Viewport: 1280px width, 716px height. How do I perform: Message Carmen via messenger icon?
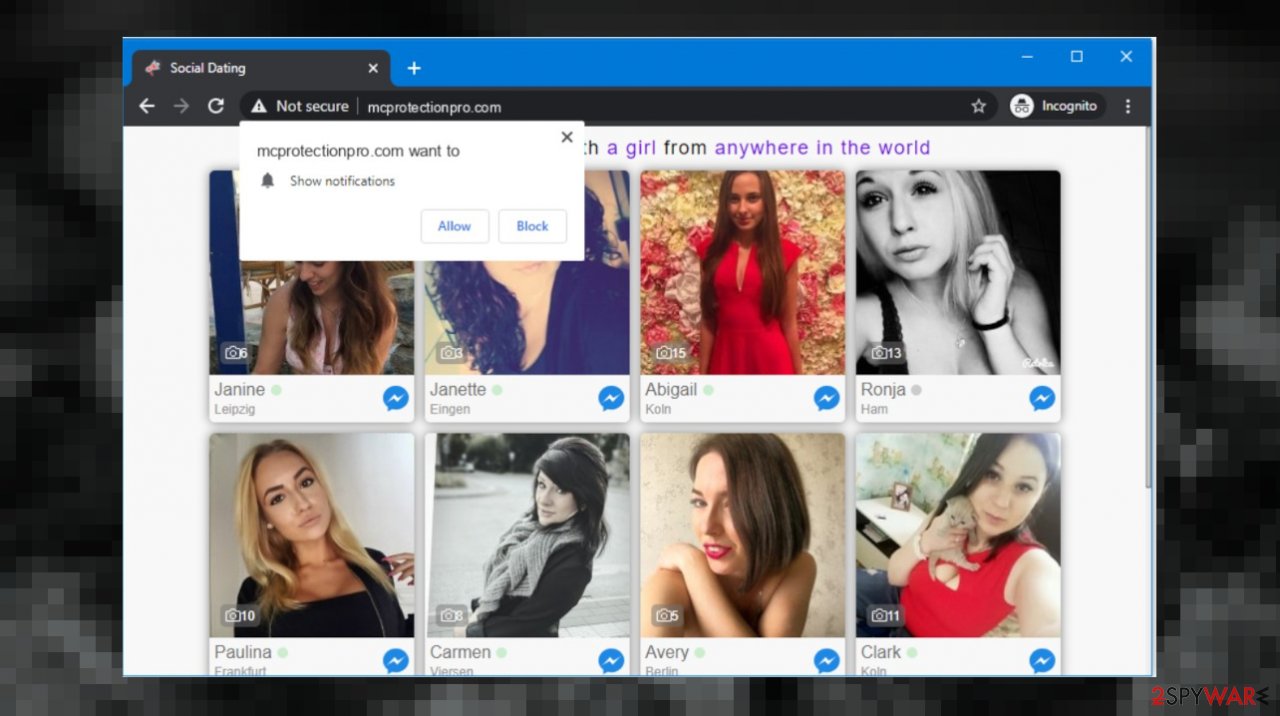(x=611, y=660)
